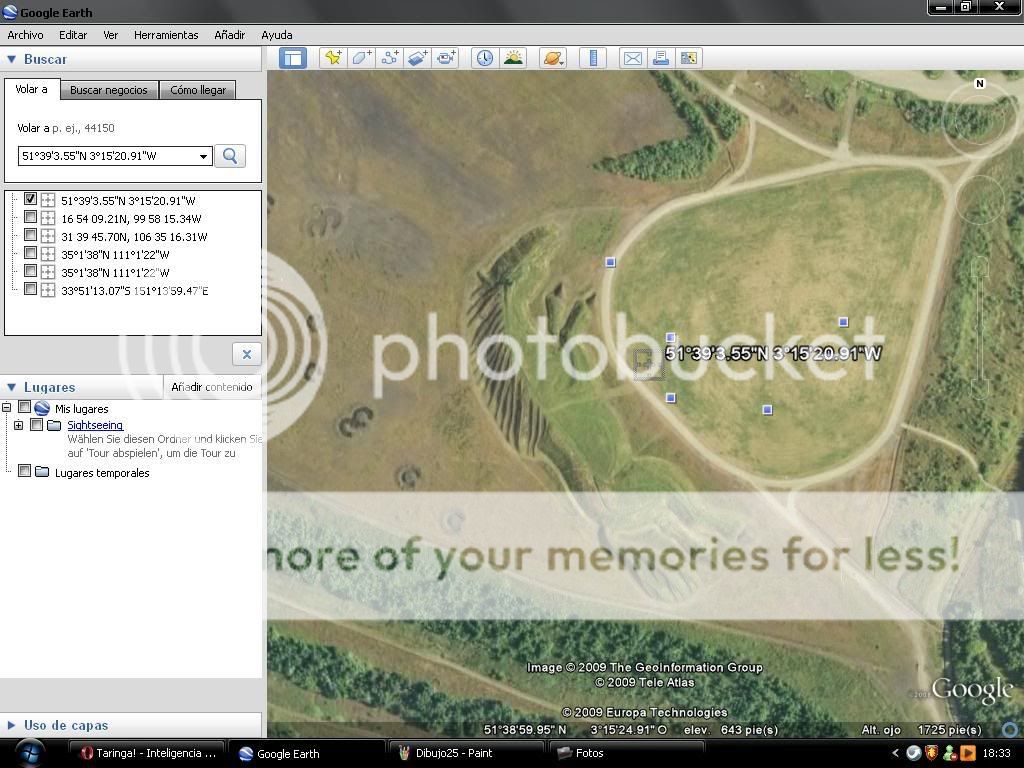Screen dimensions: 1024x768
Task: Open the Ver menu
Action: 110,35
